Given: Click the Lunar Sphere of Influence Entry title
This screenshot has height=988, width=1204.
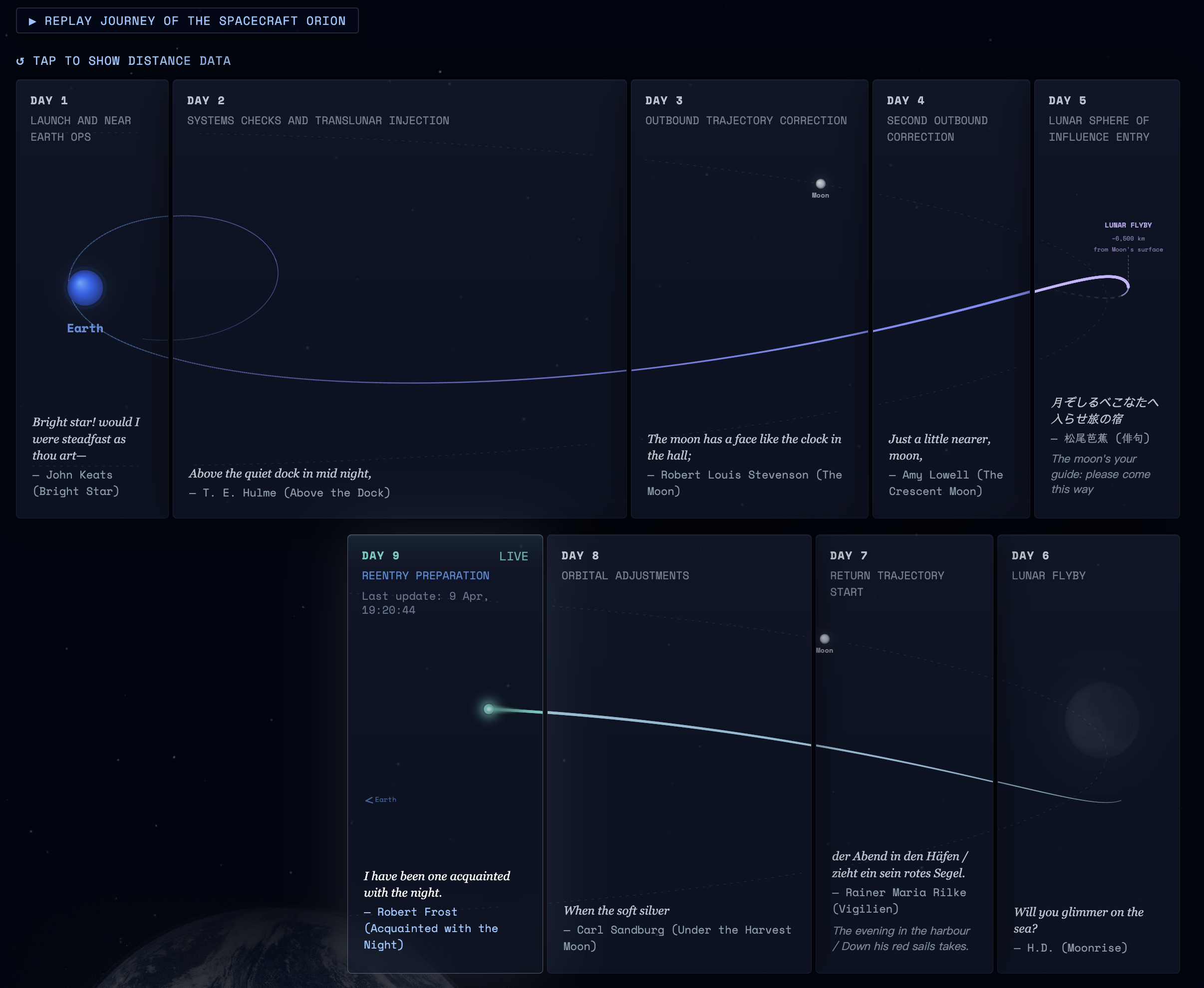Looking at the screenshot, I should pos(1099,129).
